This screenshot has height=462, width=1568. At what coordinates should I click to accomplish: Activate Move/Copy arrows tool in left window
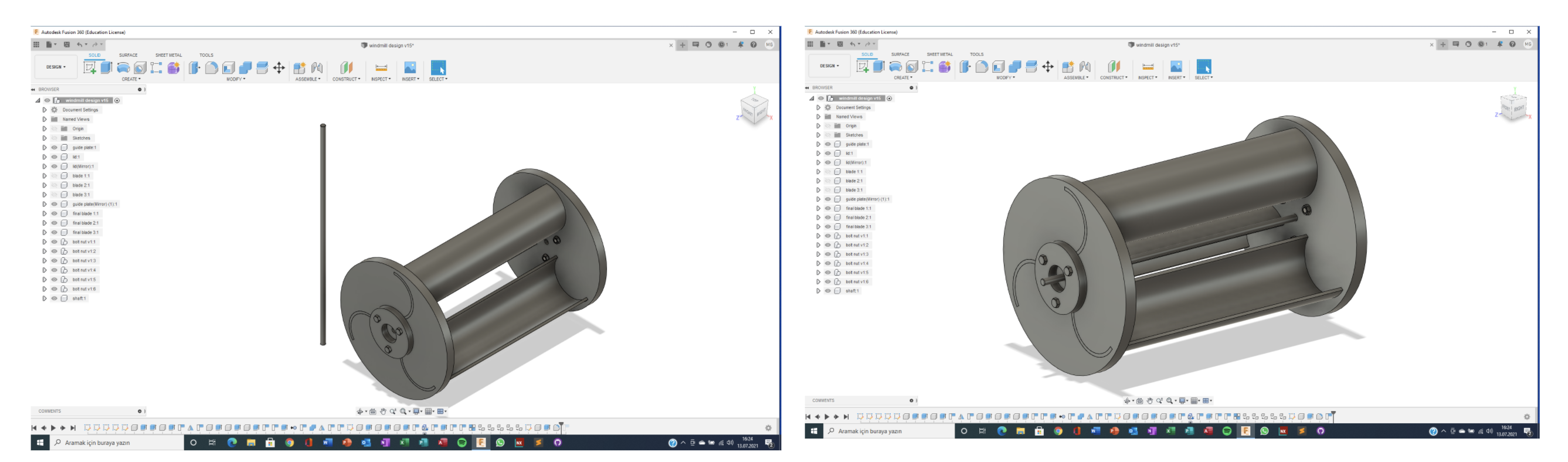(x=279, y=67)
